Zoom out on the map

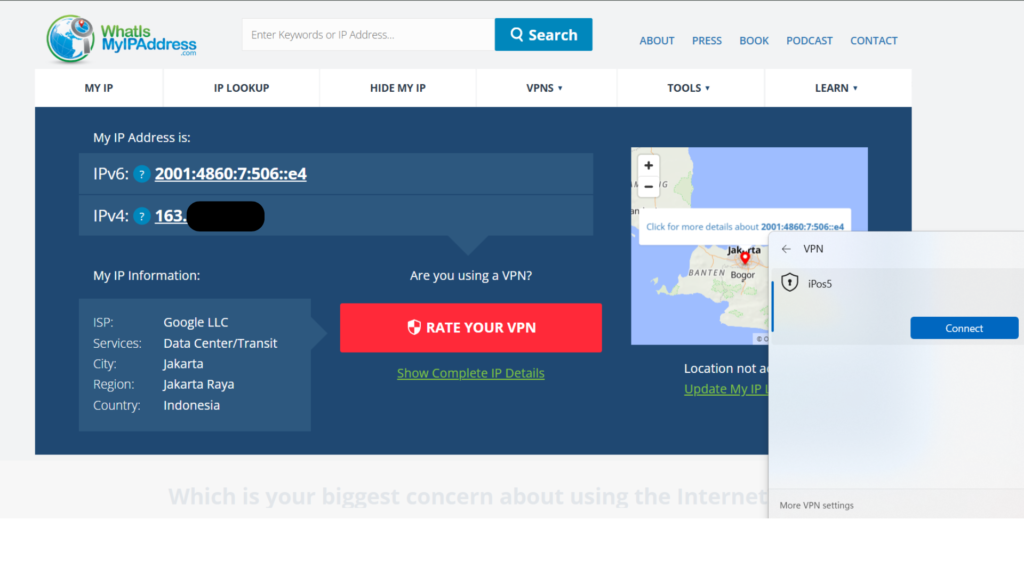[x=648, y=187]
